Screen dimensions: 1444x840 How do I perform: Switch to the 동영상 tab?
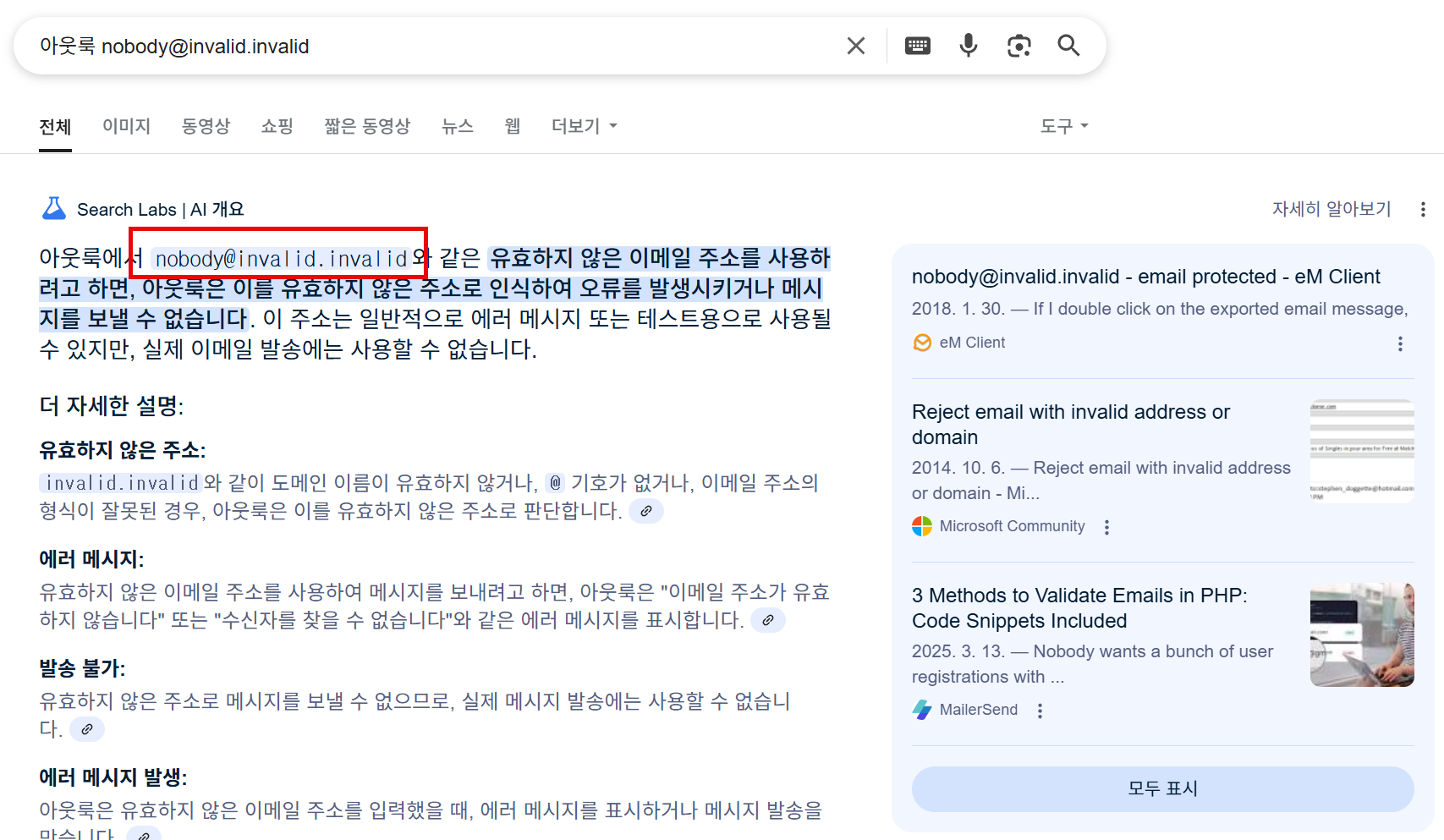(206, 126)
